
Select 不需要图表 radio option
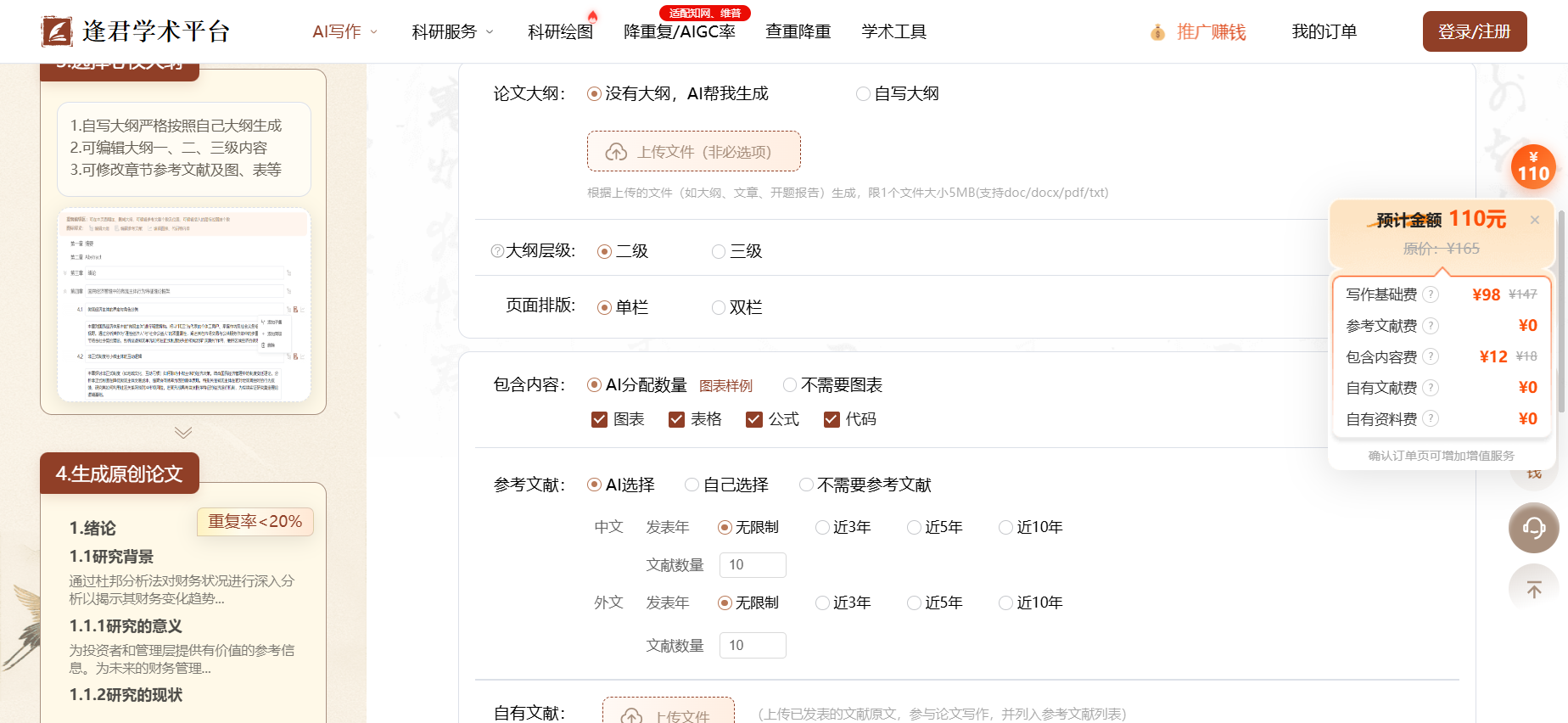[x=832, y=385]
